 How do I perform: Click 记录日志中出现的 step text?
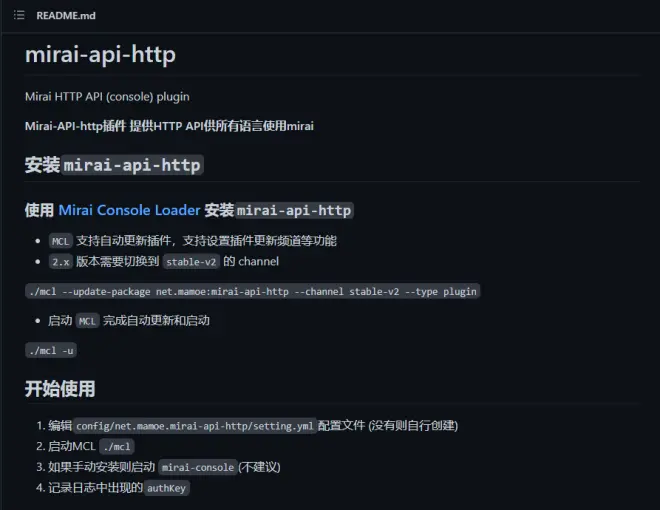(x=96, y=488)
